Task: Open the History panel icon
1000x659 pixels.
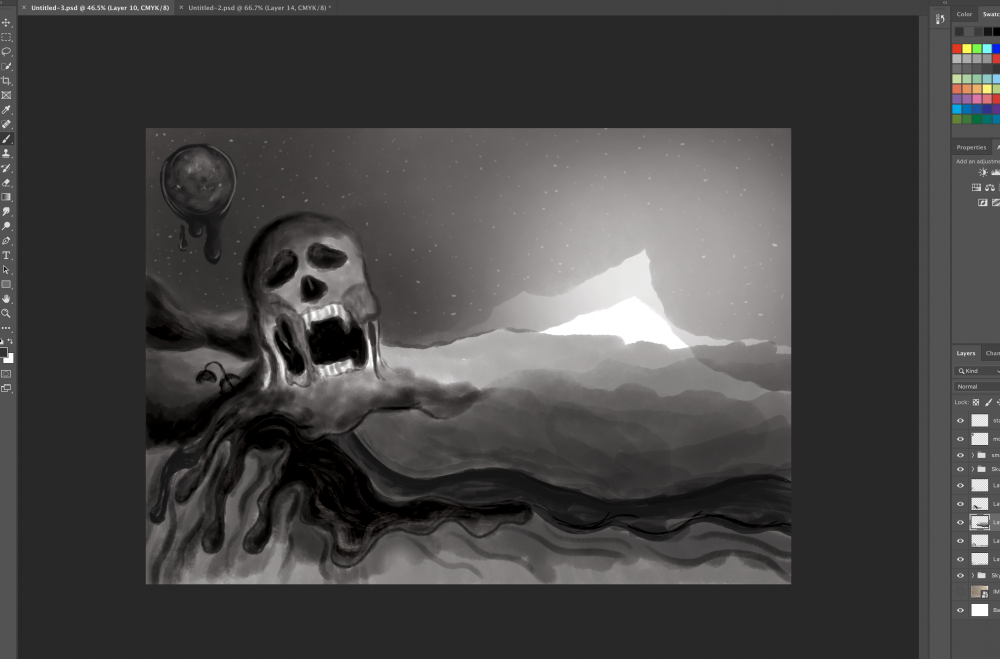Action: pos(940,19)
